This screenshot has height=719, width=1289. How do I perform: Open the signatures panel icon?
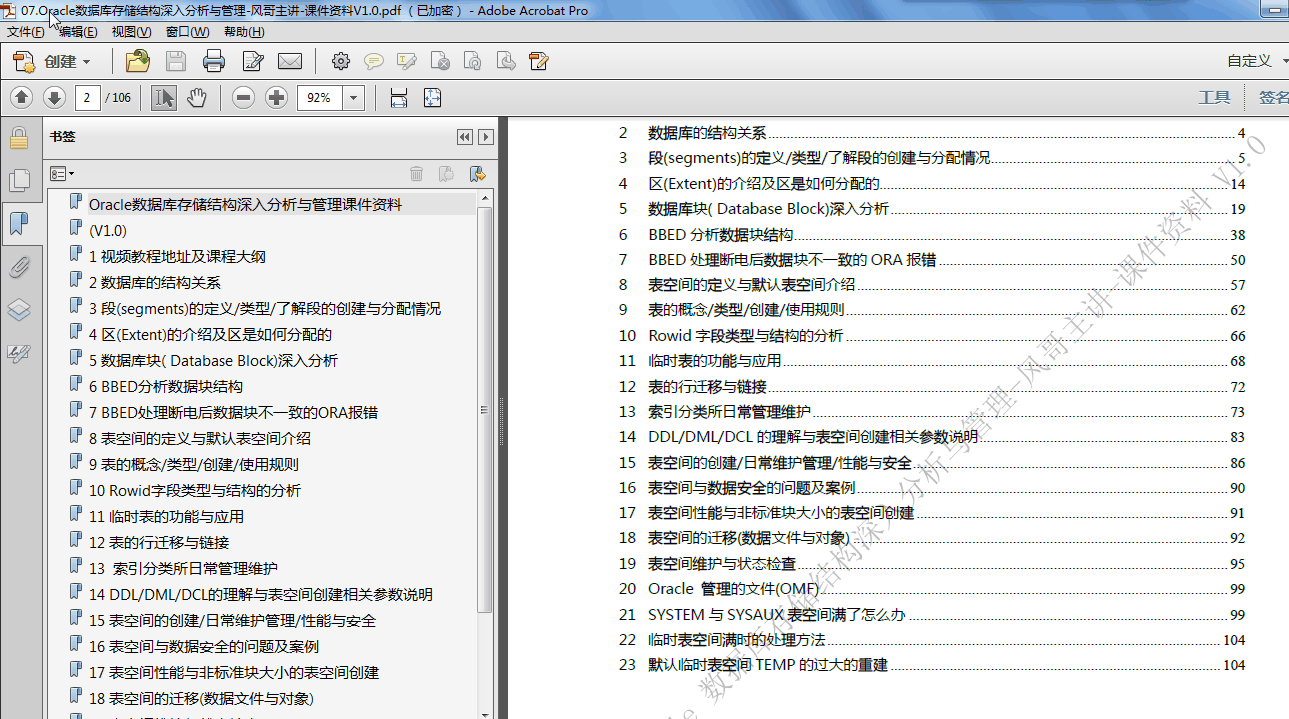[x=19, y=353]
